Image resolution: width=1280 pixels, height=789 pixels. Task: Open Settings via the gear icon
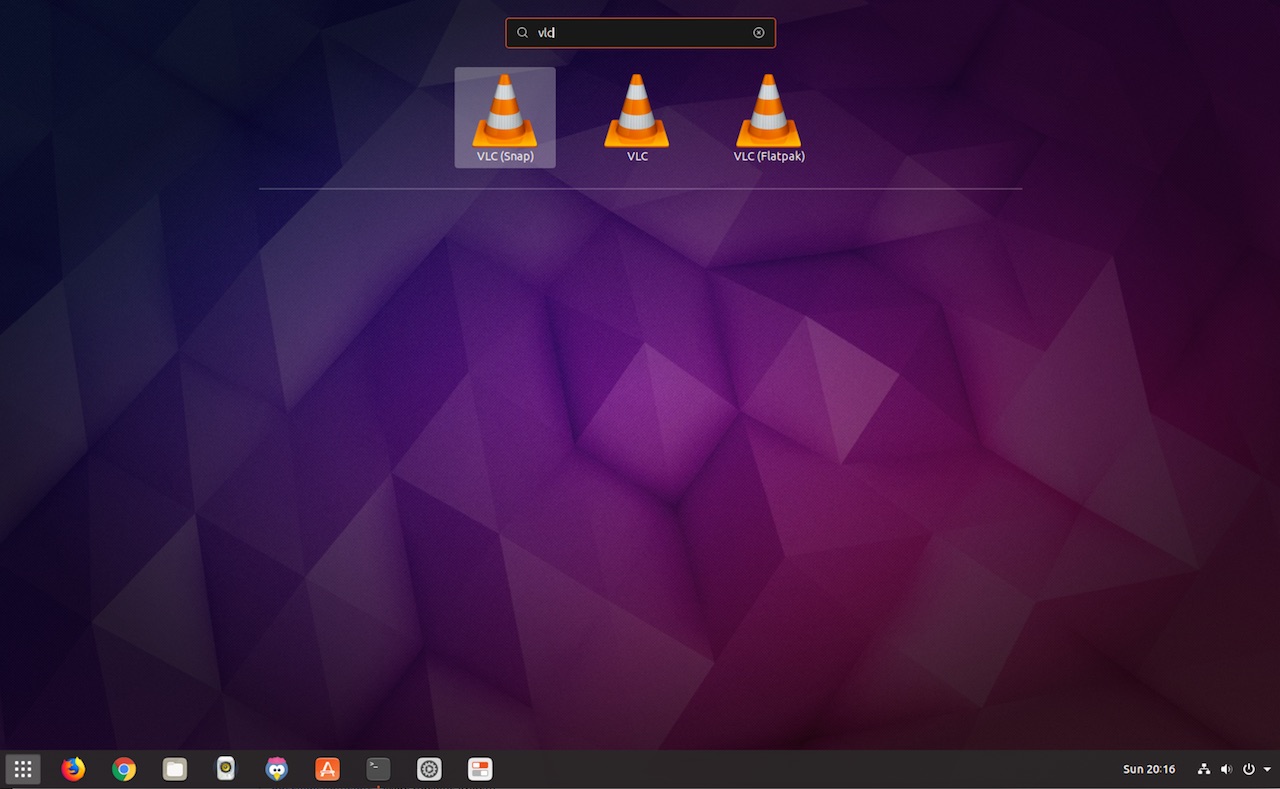tap(429, 769)
